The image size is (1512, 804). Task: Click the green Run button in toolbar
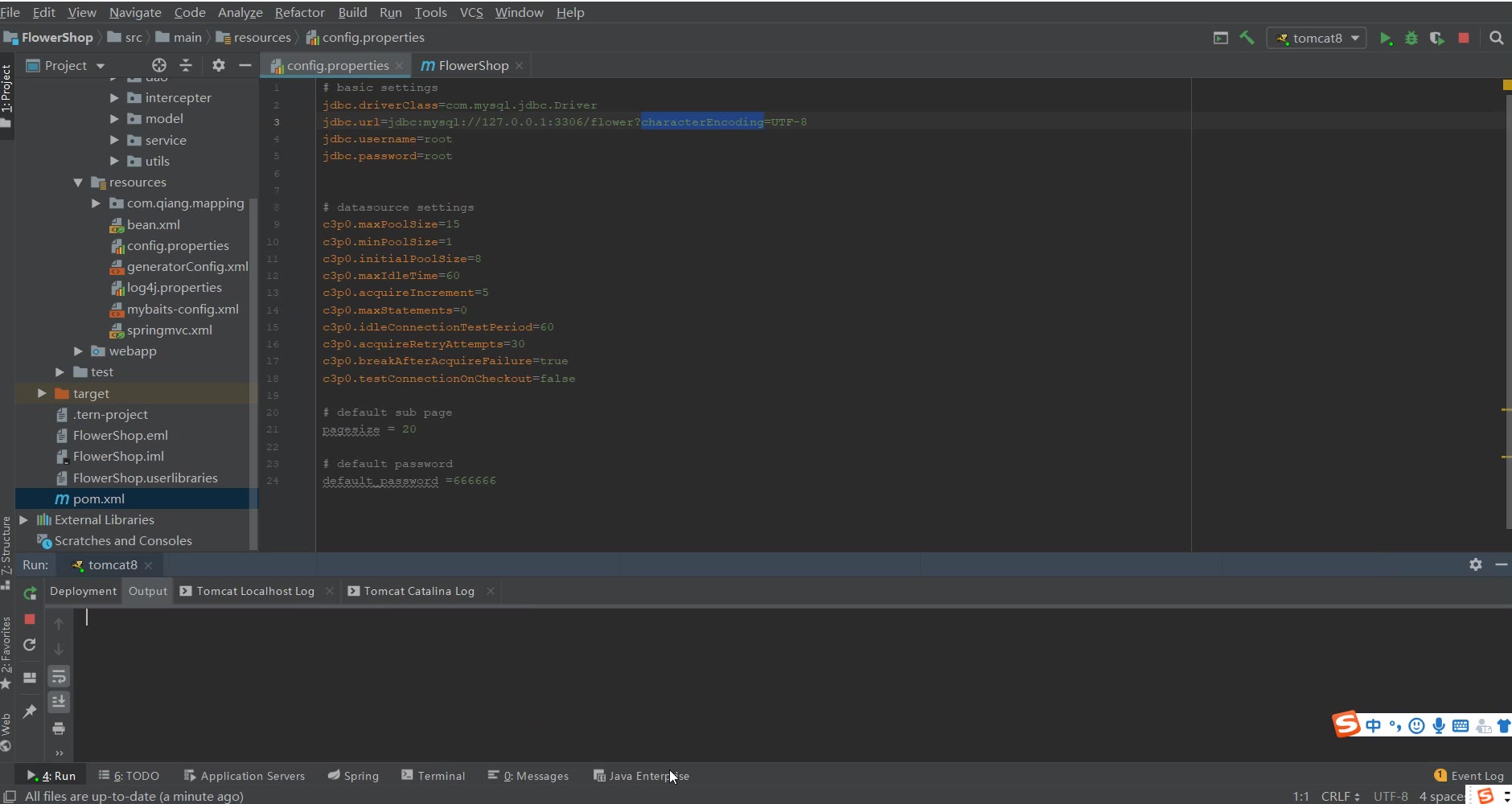pyautogui.click(x=1385, y=39)
